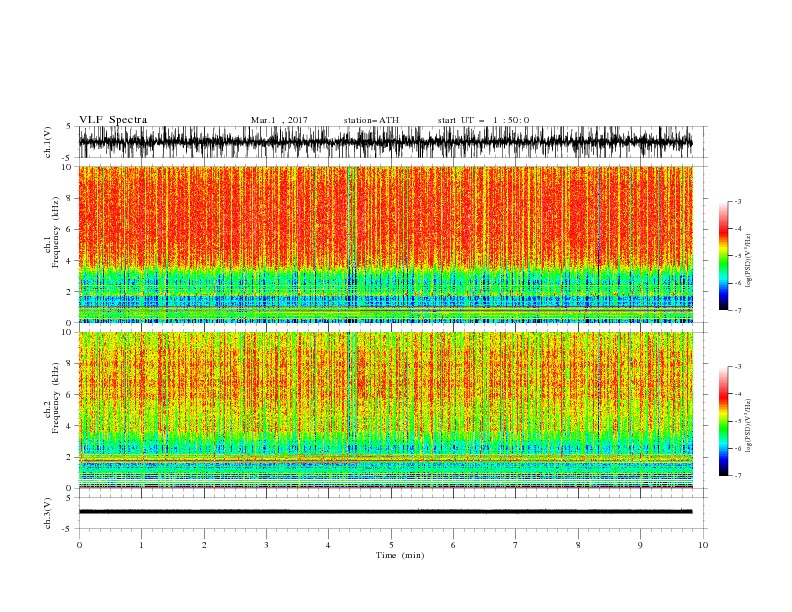This screenshot has width=792, height=612.
Task: Click the ch.2 color bar log(PSD) label
Action: tap(748, 426)
